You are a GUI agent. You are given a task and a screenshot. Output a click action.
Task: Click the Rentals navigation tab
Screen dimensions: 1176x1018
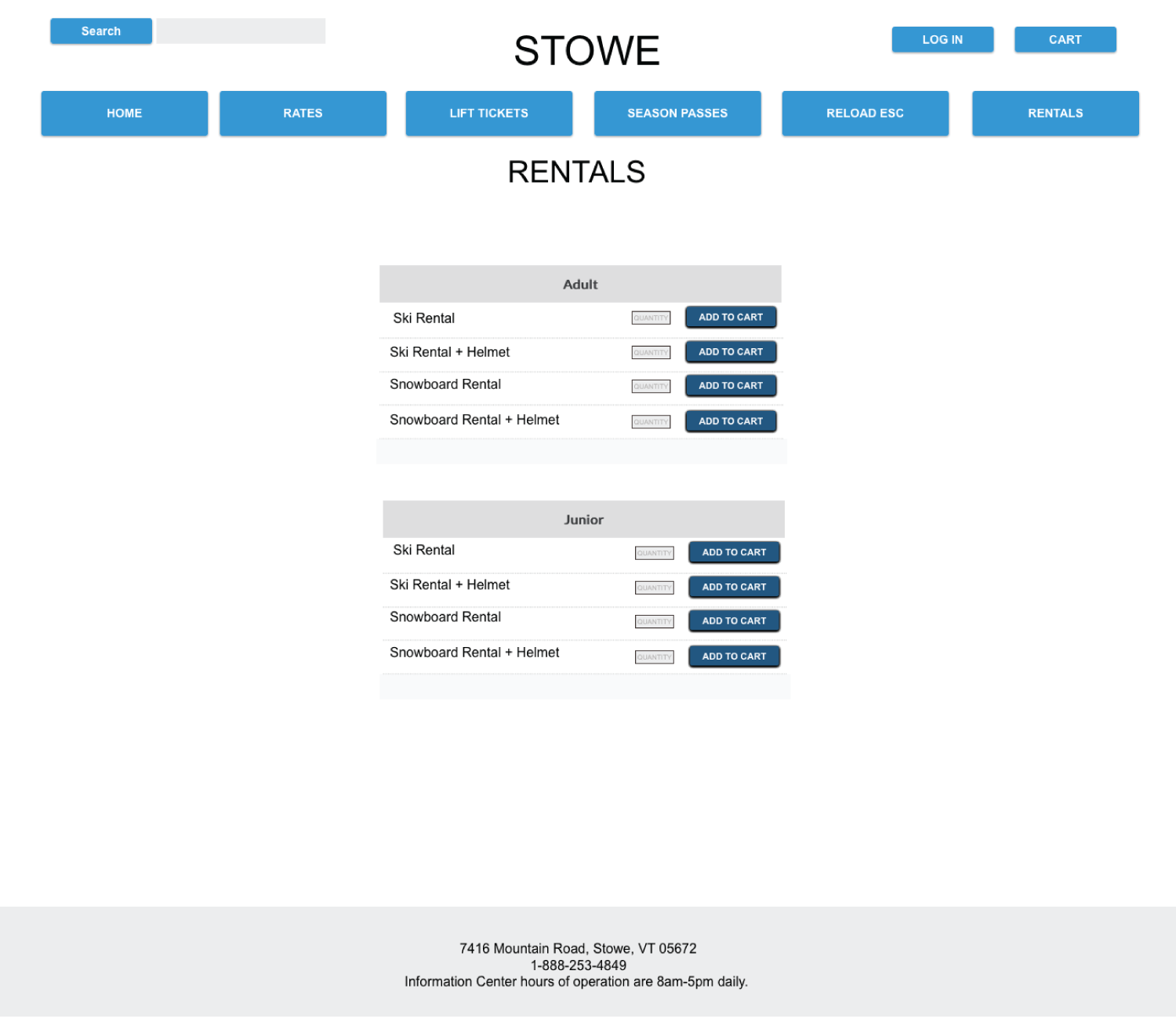coord(1055,114)
